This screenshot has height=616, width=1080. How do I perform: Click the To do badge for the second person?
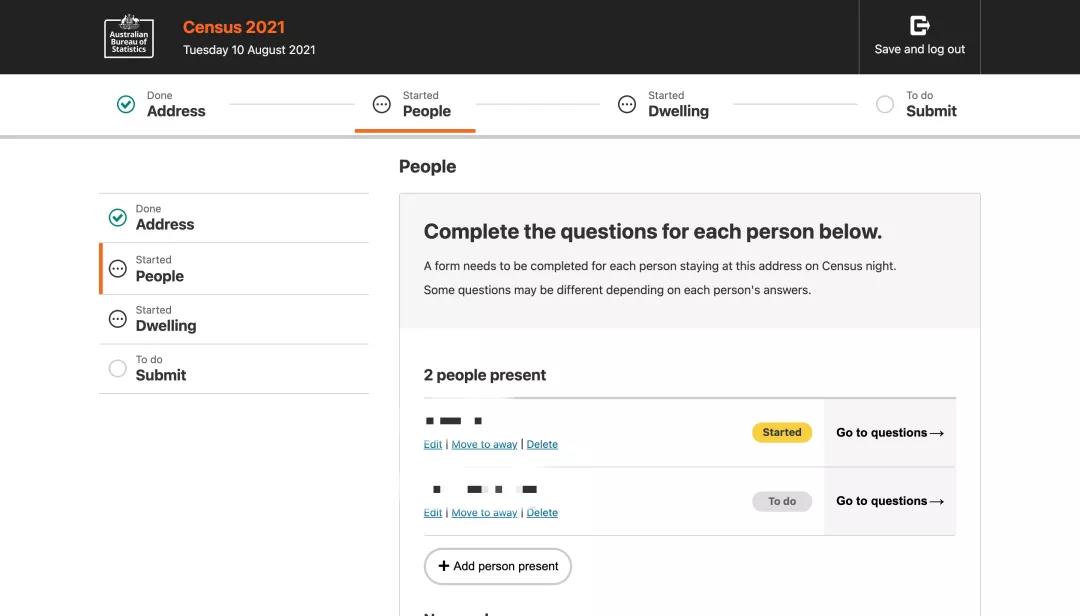[x=782, y=501]
